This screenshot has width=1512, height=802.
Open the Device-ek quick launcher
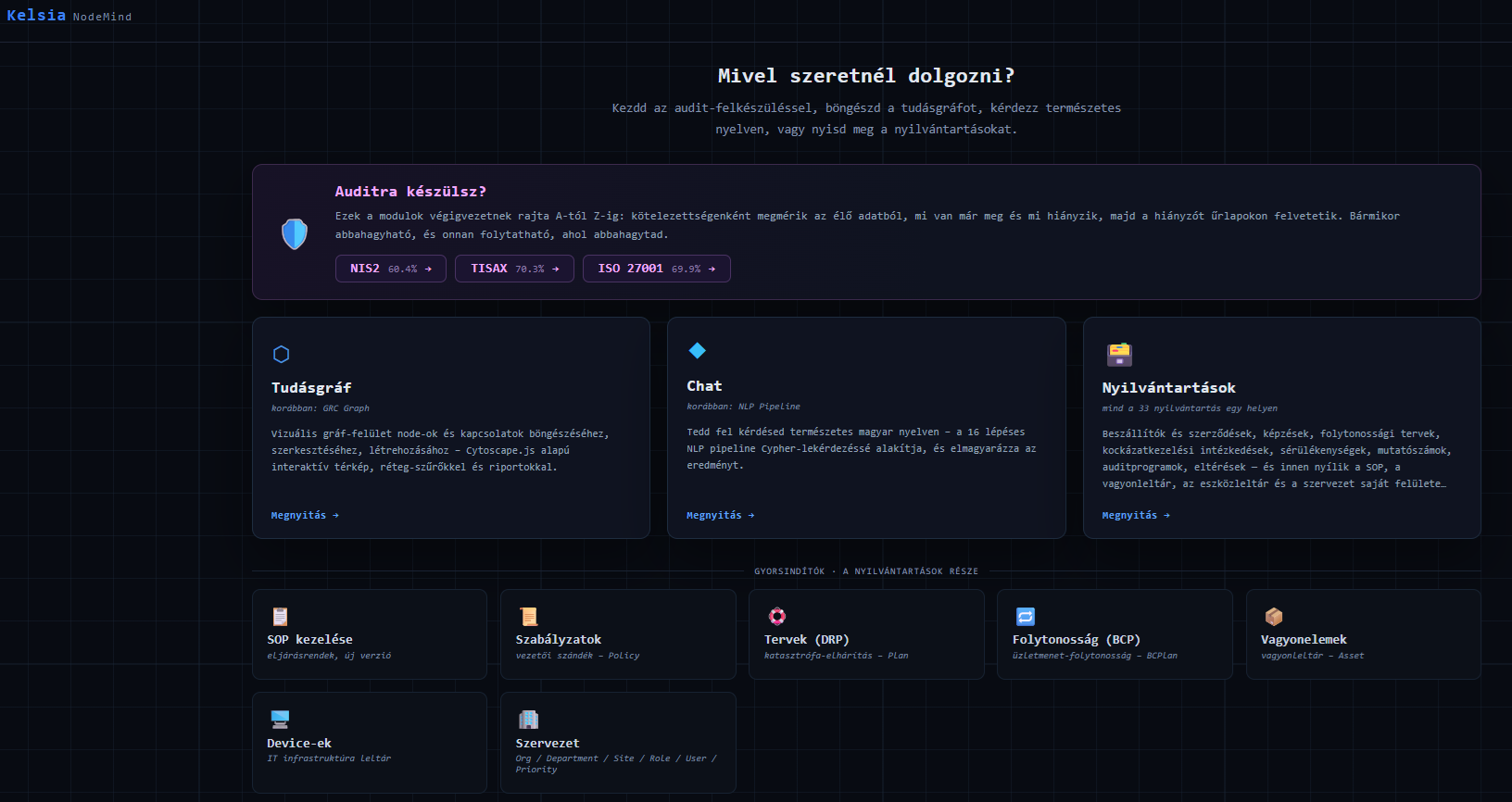370,743
